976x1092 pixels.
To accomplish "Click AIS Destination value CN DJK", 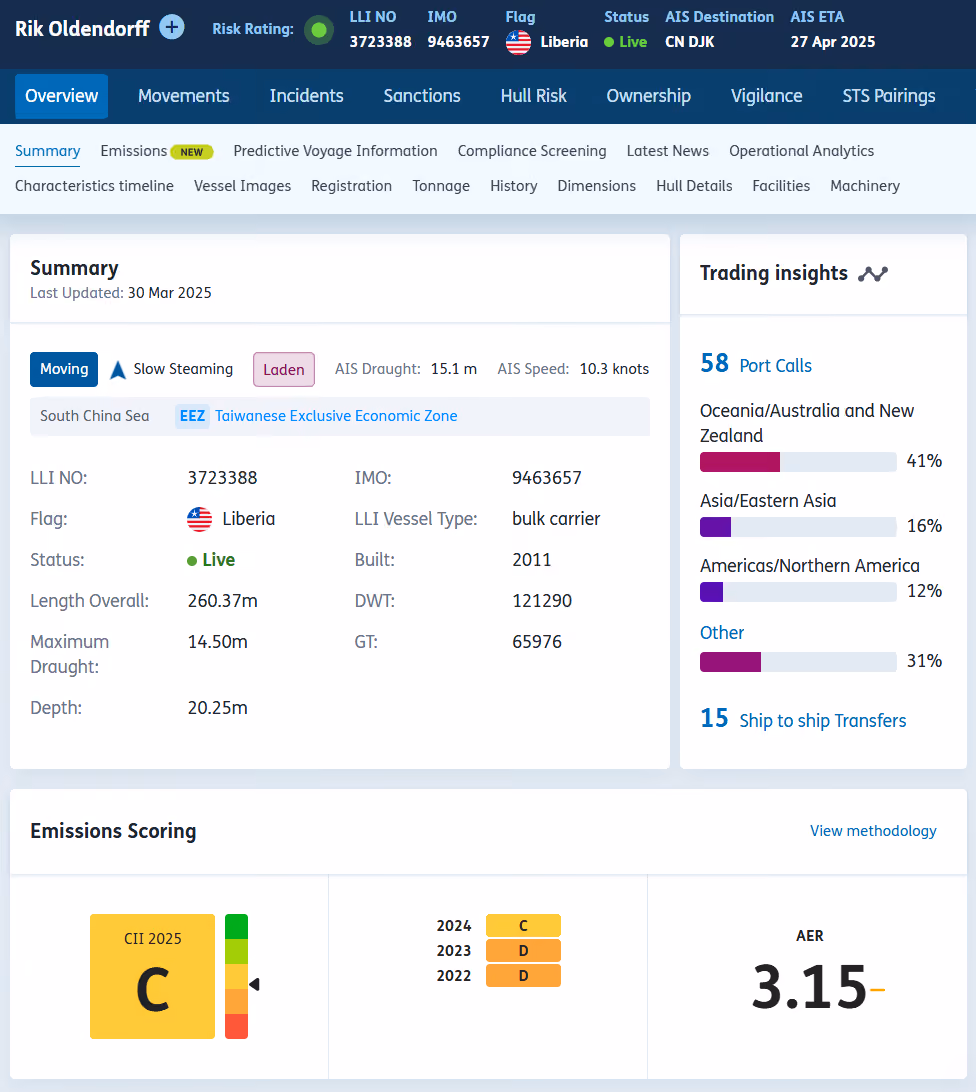I will click(x=690, y=42).
